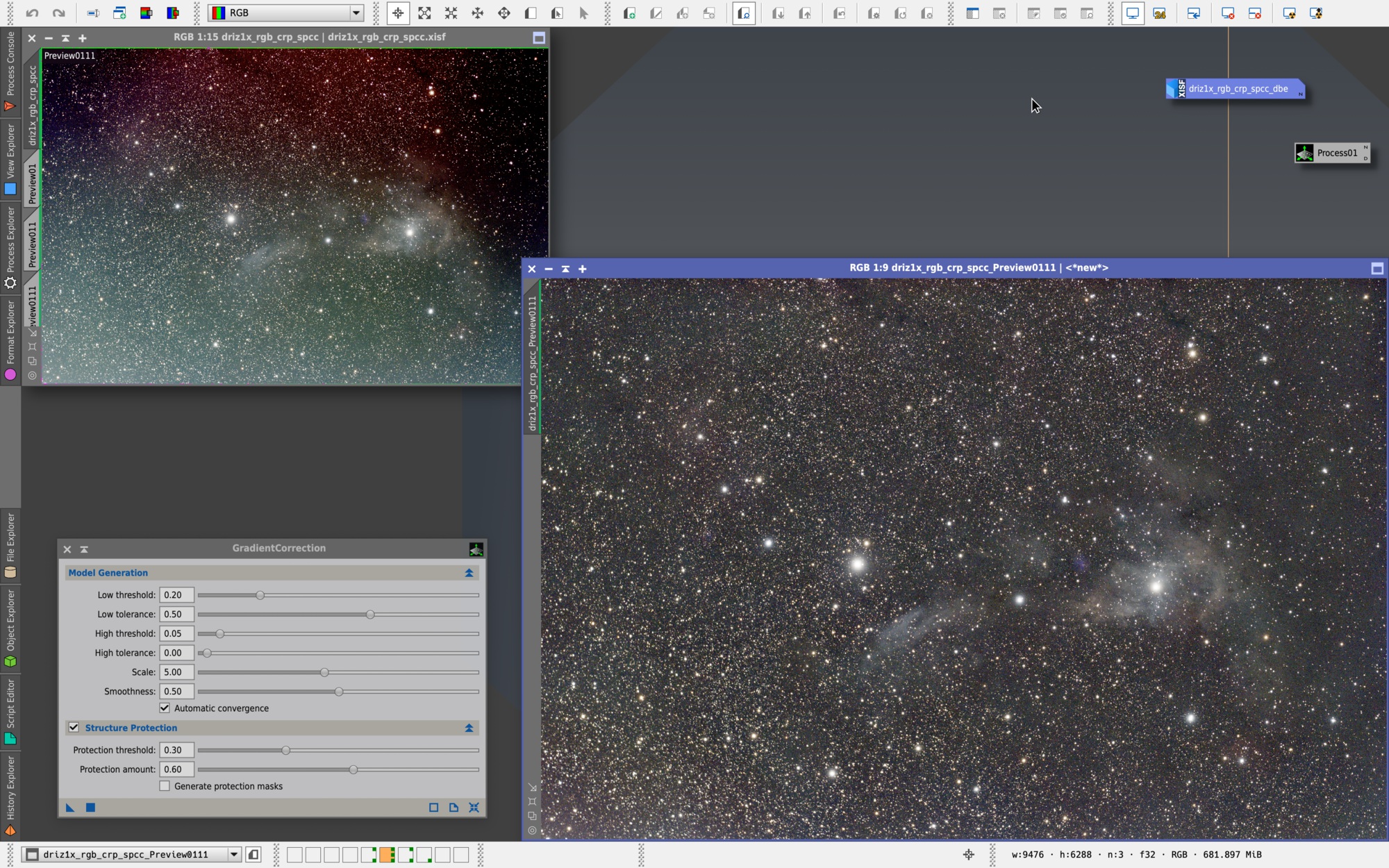1389x868 pixels.
Task: Choose the Edit Preview mode icon
Action: (557, 12)
